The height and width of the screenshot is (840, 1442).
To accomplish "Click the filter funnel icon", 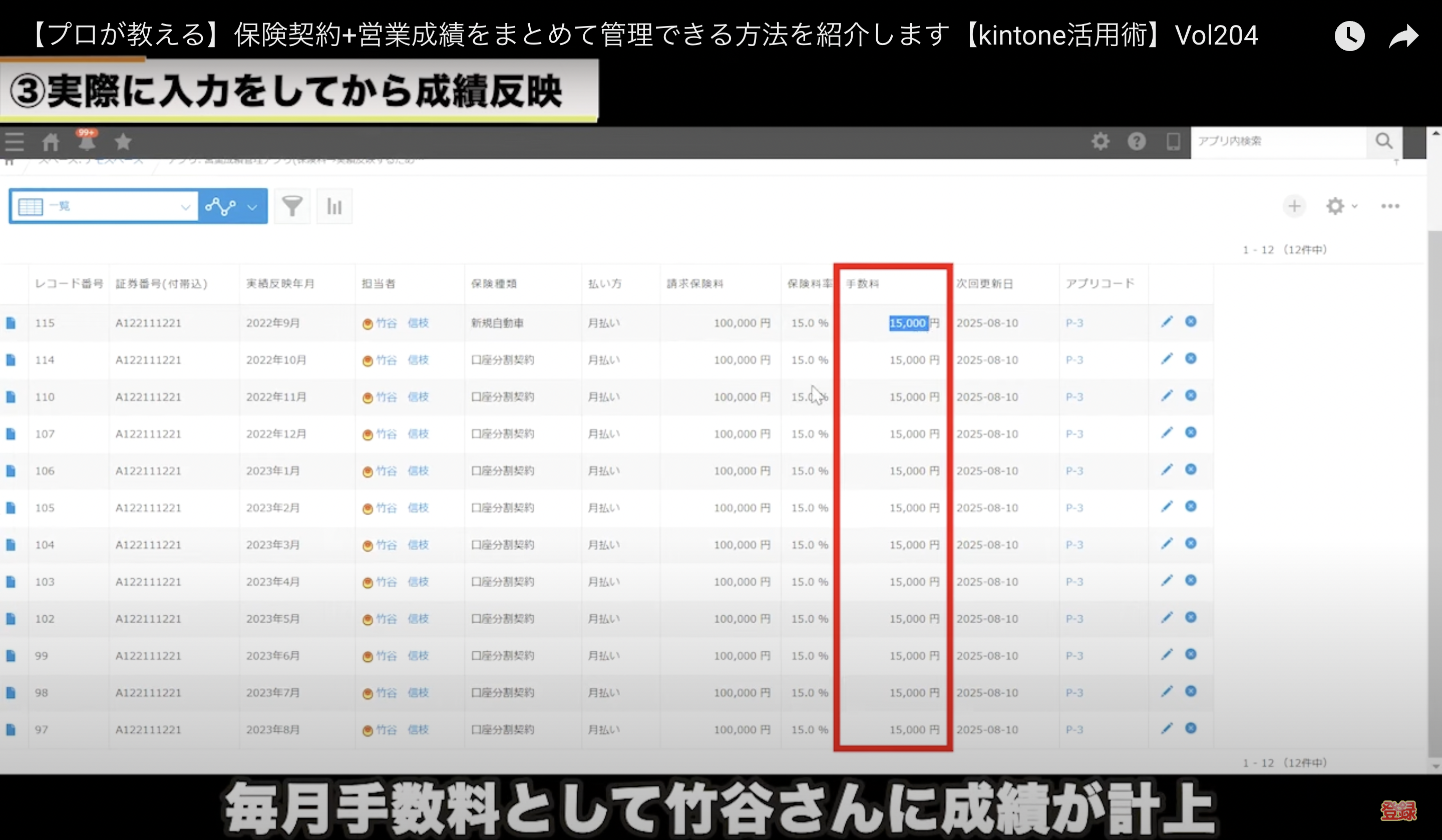I will (x=292, y=206).
